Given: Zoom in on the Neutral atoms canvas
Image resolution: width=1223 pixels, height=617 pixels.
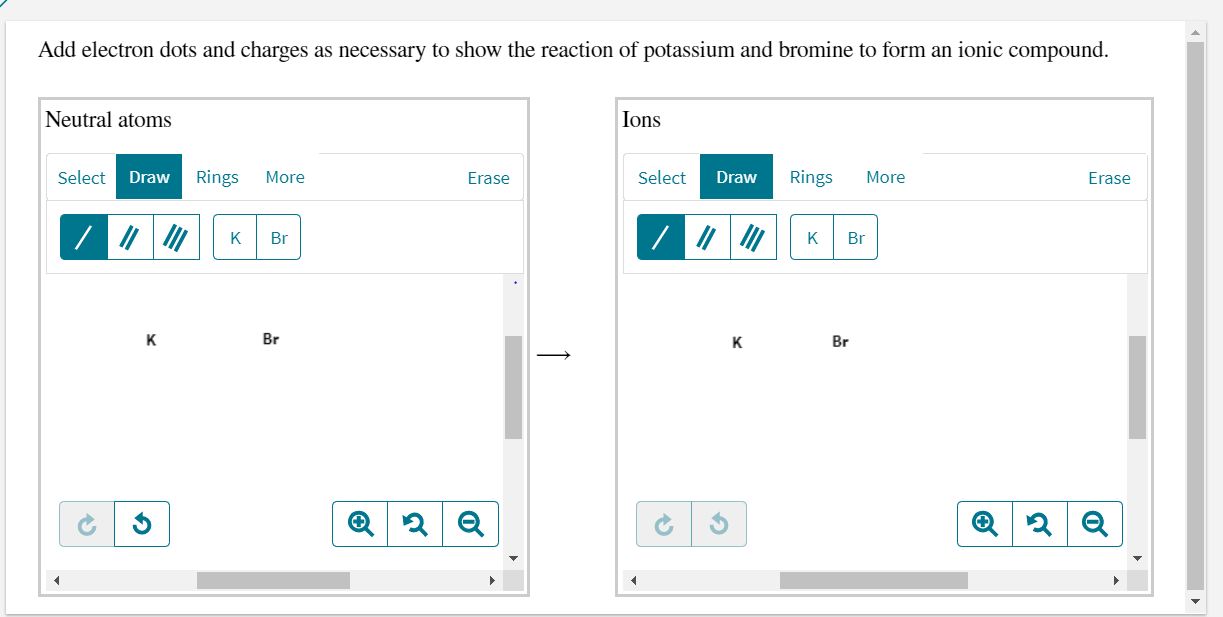Looking at the screenshot, I should tap(360, 523).
